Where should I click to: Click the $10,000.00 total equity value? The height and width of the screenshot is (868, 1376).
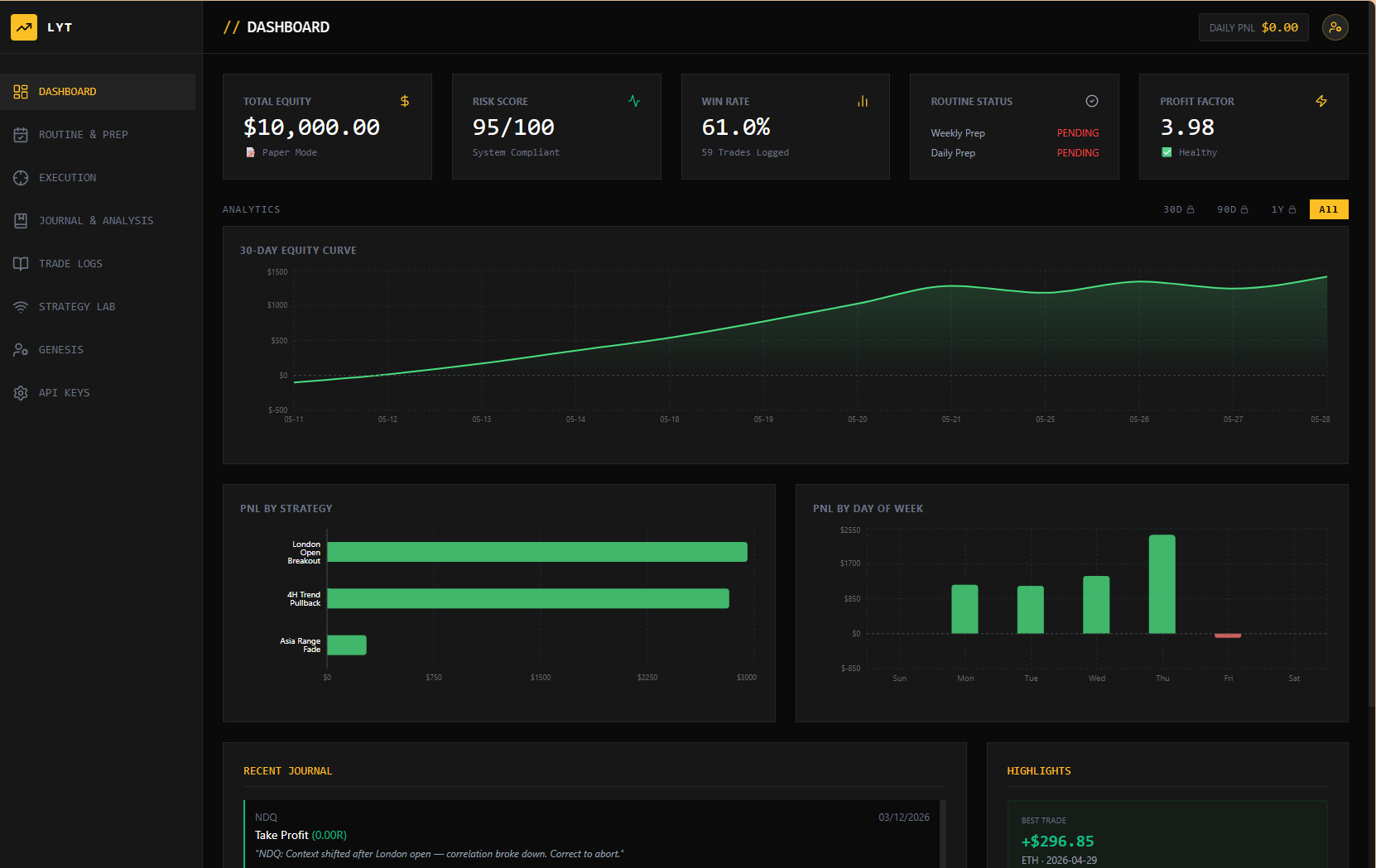click(311, 127)
